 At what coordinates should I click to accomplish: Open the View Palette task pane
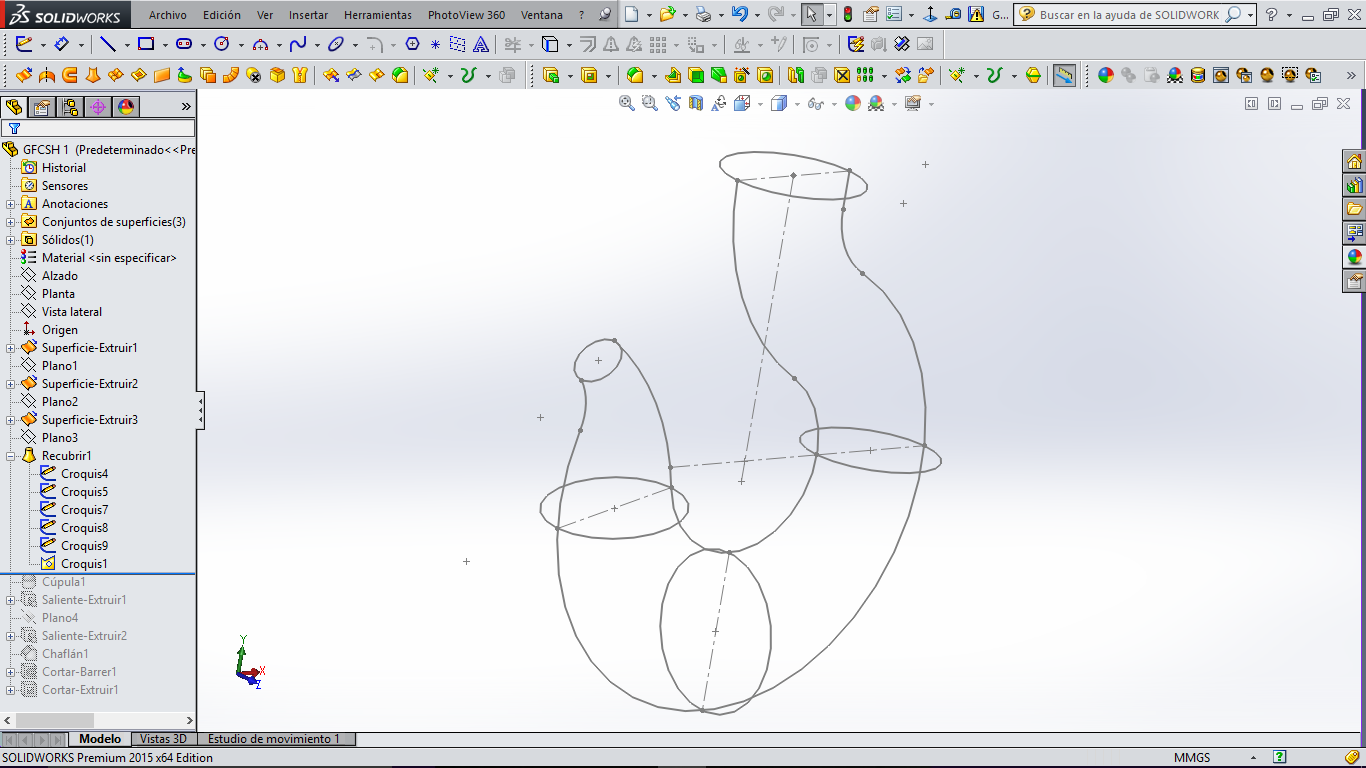pyautogui.click(x=1354, y=233)
